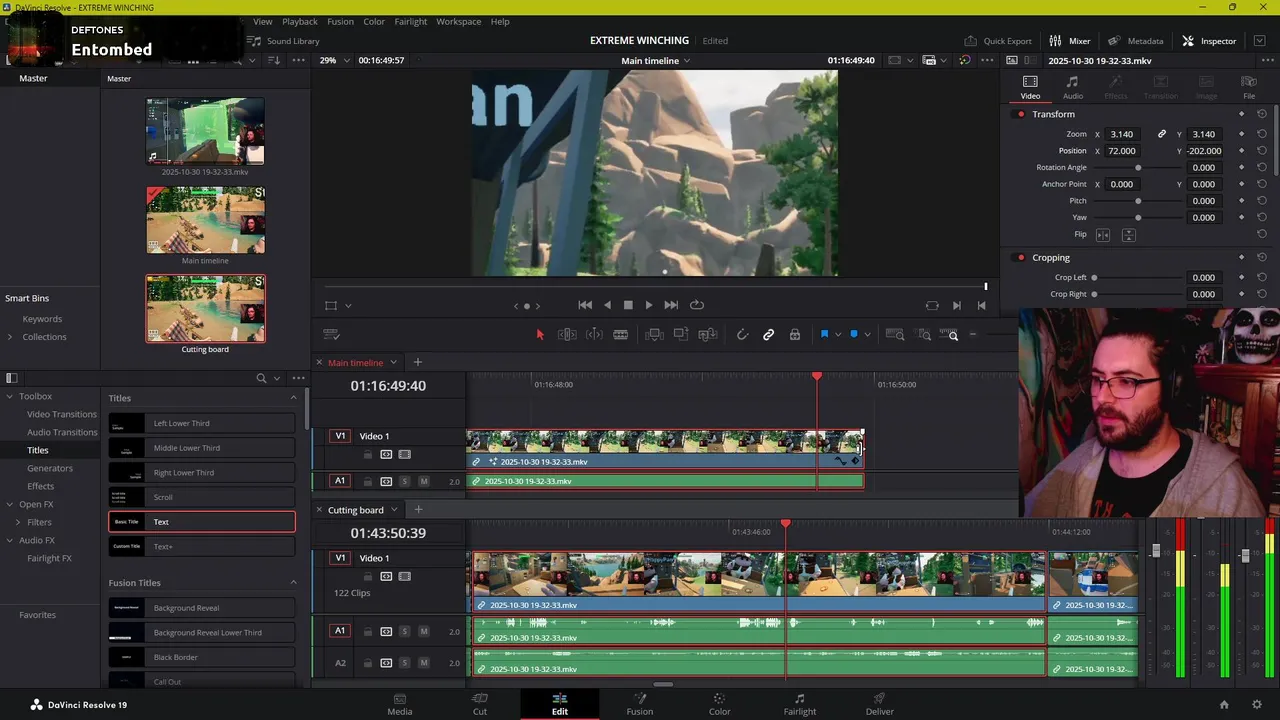Click the Quick Export button

[998, 41]
